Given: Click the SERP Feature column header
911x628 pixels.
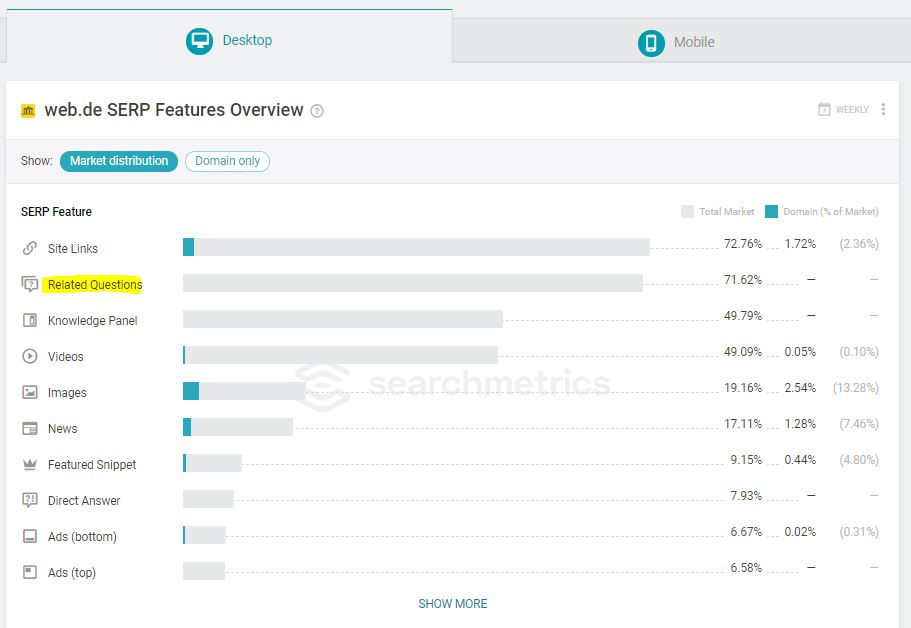Looking at the screenshot, I should [x=56, y=212].
